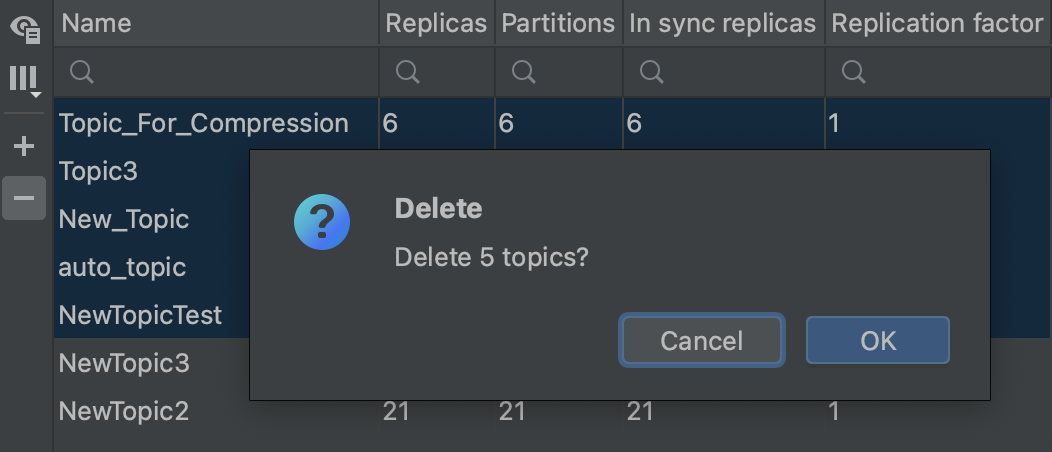This screenshot has height=452, width=1052.
Task: Click the minus icon to remove topics
Action: point(24,198)
